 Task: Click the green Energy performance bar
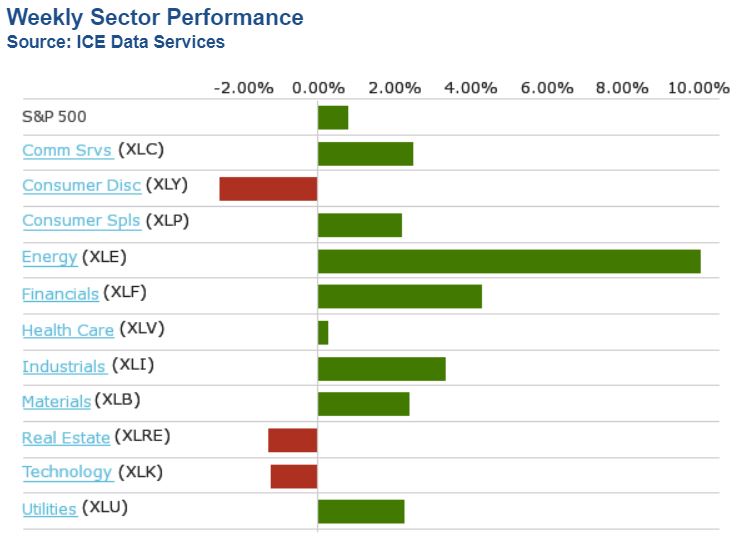point(509,261)
